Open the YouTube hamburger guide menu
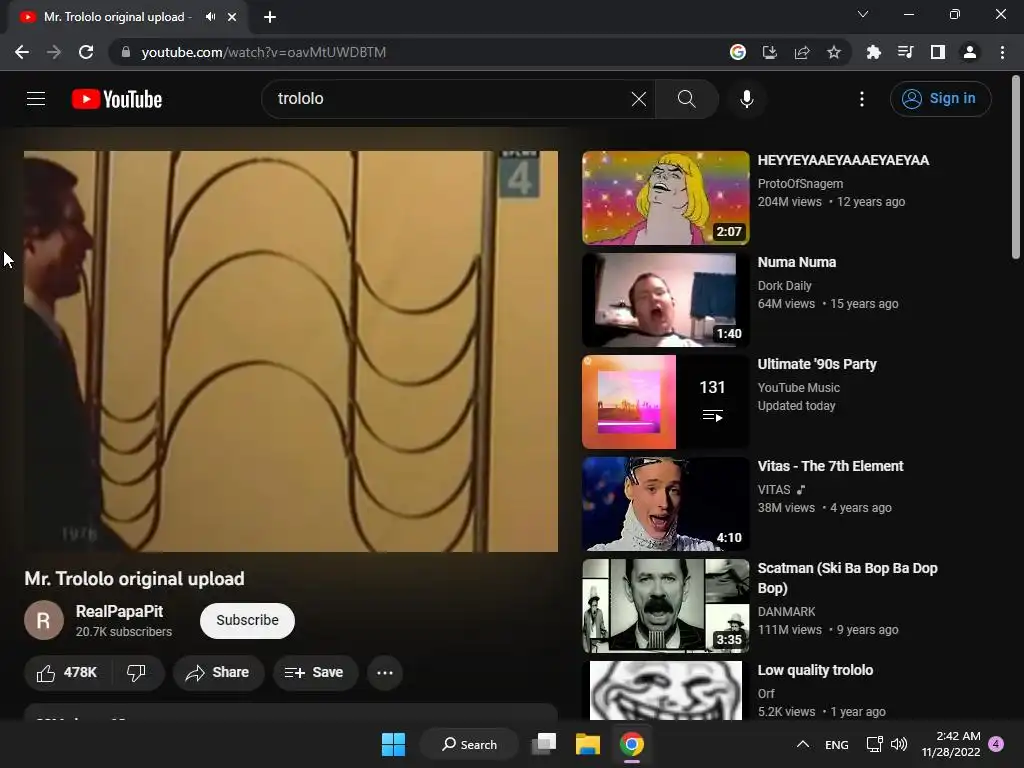The image size is (1024, 768). tap(36, 99)
